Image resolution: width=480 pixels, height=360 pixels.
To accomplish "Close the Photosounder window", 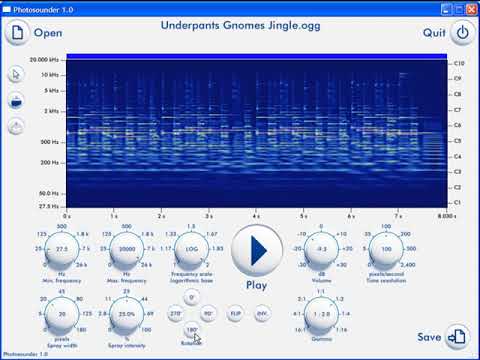I will [x=472, y=10].
